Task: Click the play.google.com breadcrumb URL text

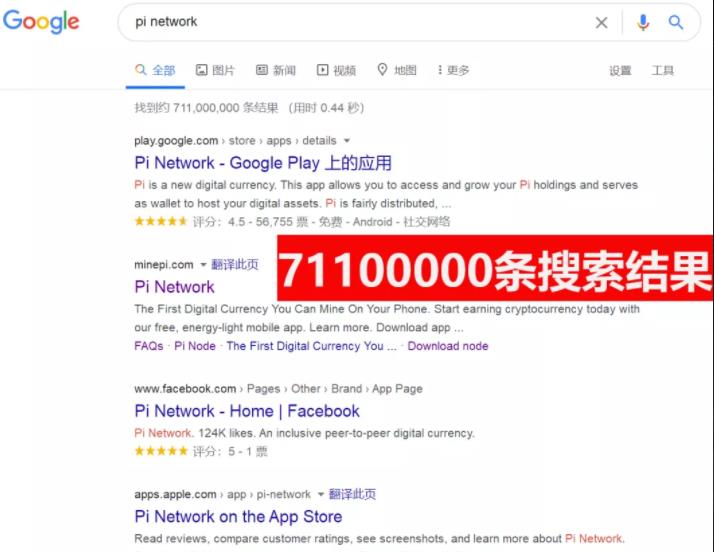Action: point(235,141)
